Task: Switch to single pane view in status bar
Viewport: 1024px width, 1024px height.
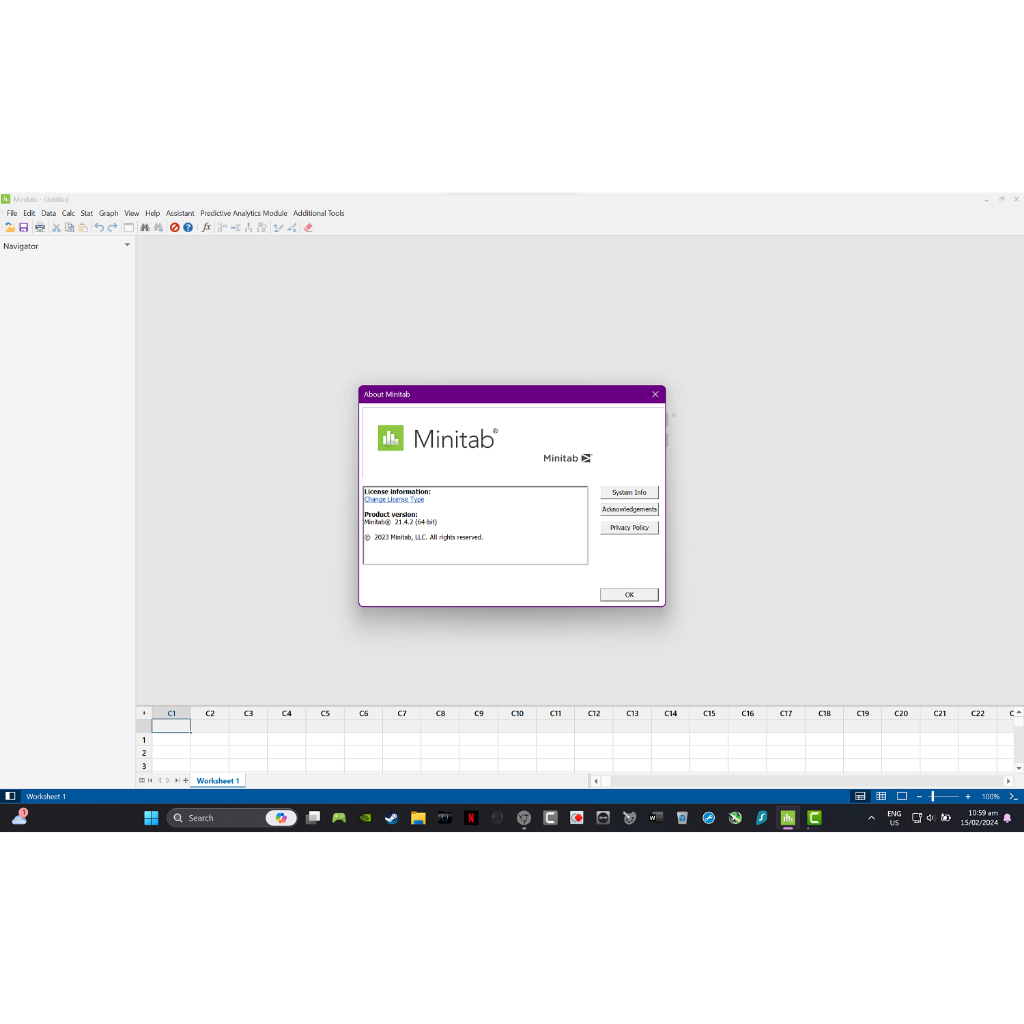Action: point(901,796)
